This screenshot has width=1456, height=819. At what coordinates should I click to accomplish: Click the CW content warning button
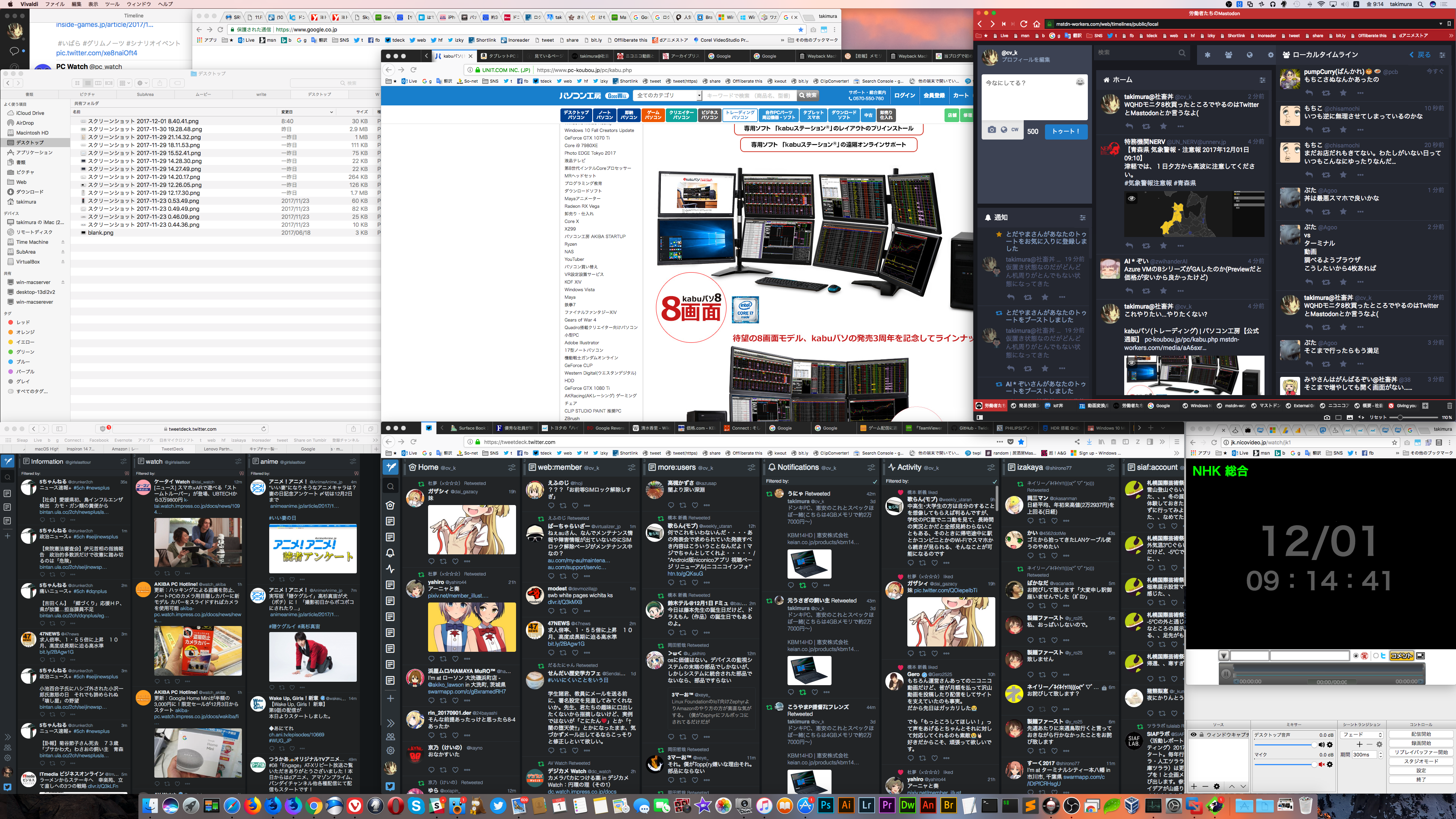(x=1015, y=130)
